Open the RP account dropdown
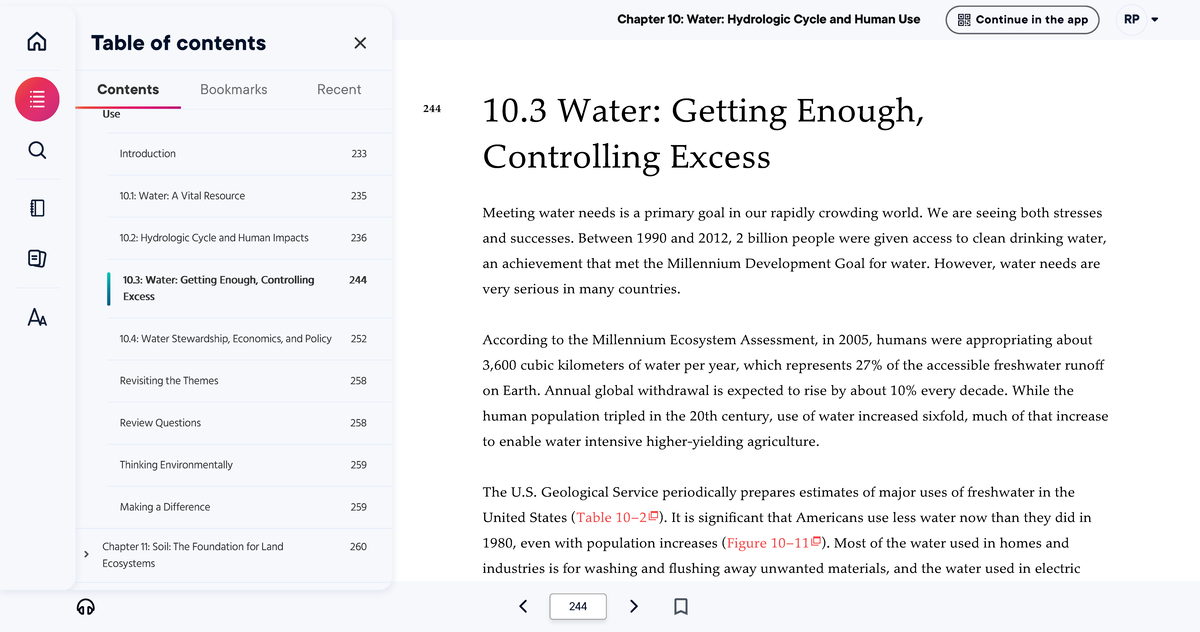The height and width of the screenshot is (632, 1200). tap(1139, 18)
